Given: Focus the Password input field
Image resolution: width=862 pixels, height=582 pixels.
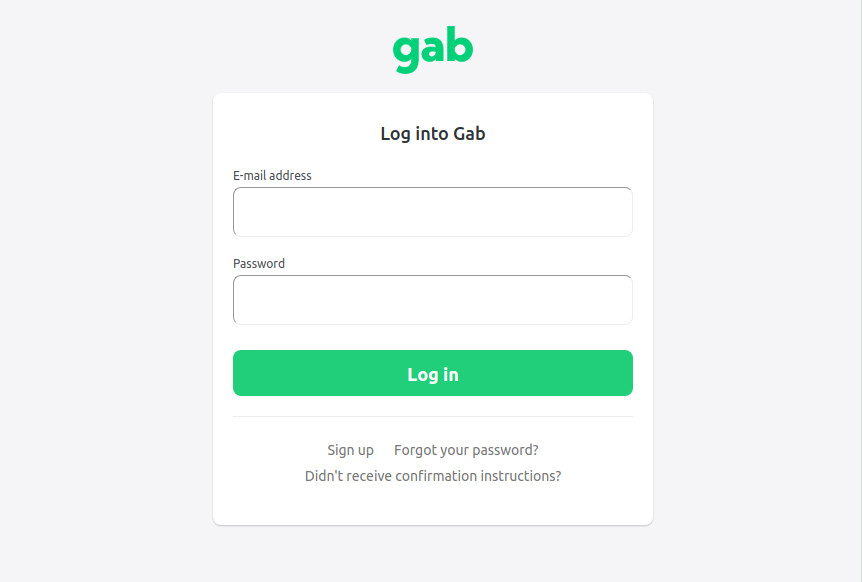Looking at the screenshot, I should point(432,300).
